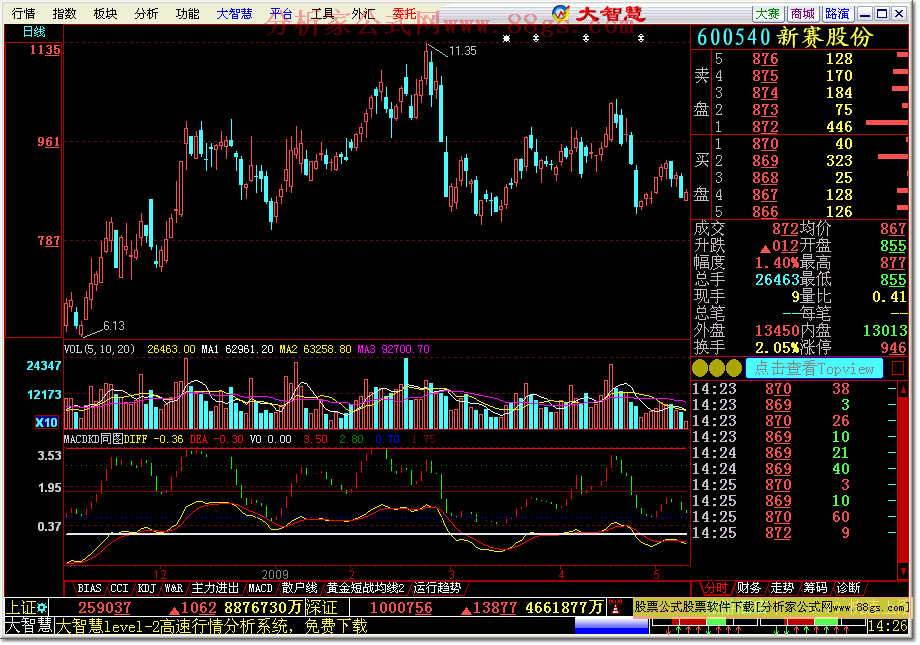Click the VOL(5,10,20) indicator label

(x=99, y=349)
